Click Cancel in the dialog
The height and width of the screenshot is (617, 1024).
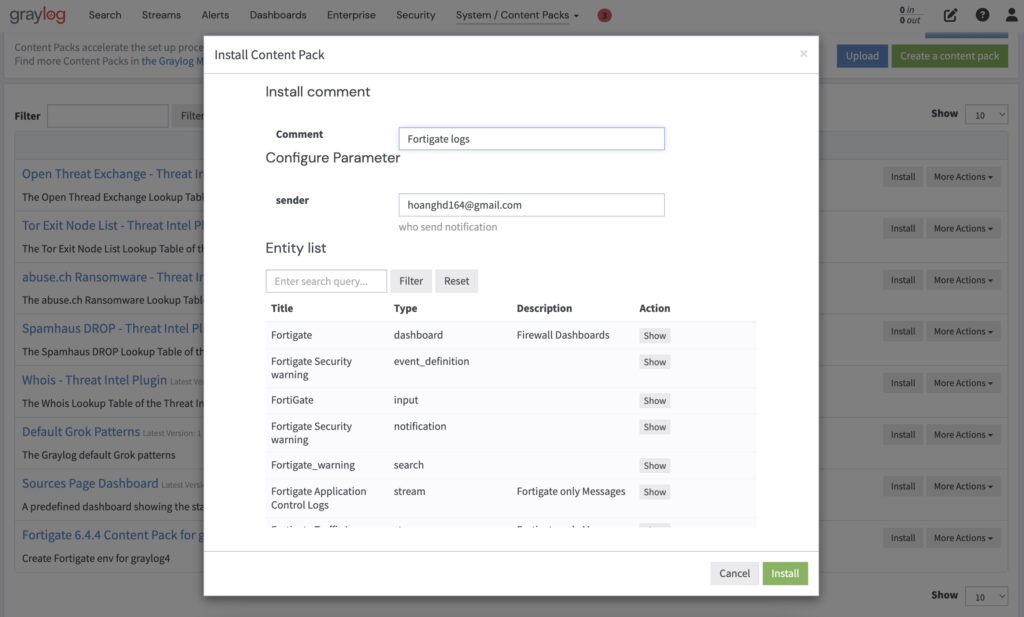tap(735, 573)
